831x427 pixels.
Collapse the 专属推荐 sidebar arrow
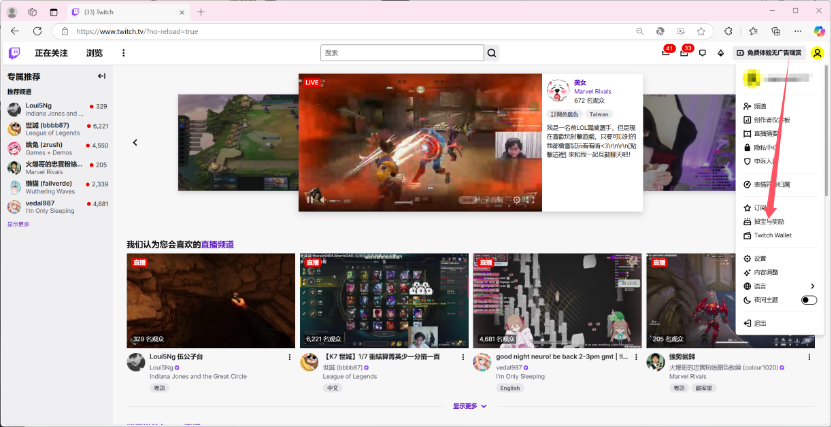(x=101, y=76)
